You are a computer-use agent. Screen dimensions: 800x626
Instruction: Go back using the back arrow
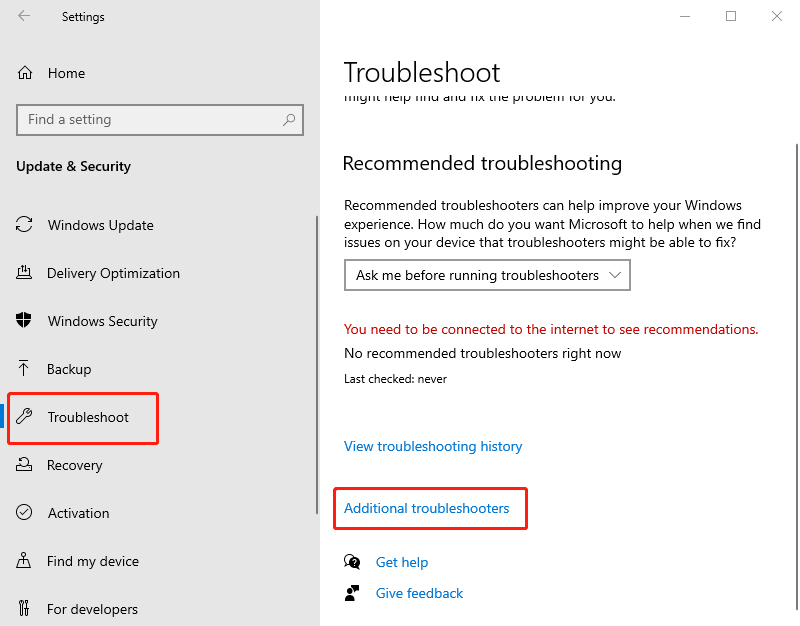(x=24, y=16)
